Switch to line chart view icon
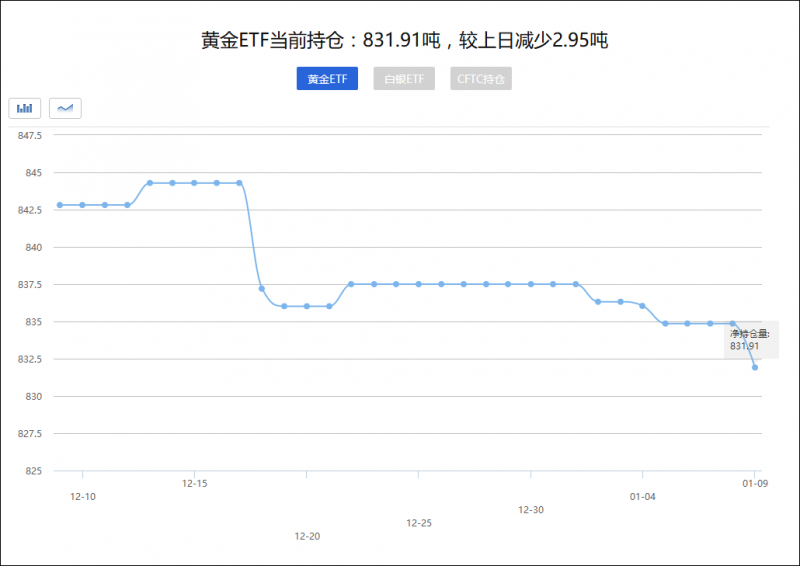The height and width of the screenshot is (566, 800). point(65,108)
